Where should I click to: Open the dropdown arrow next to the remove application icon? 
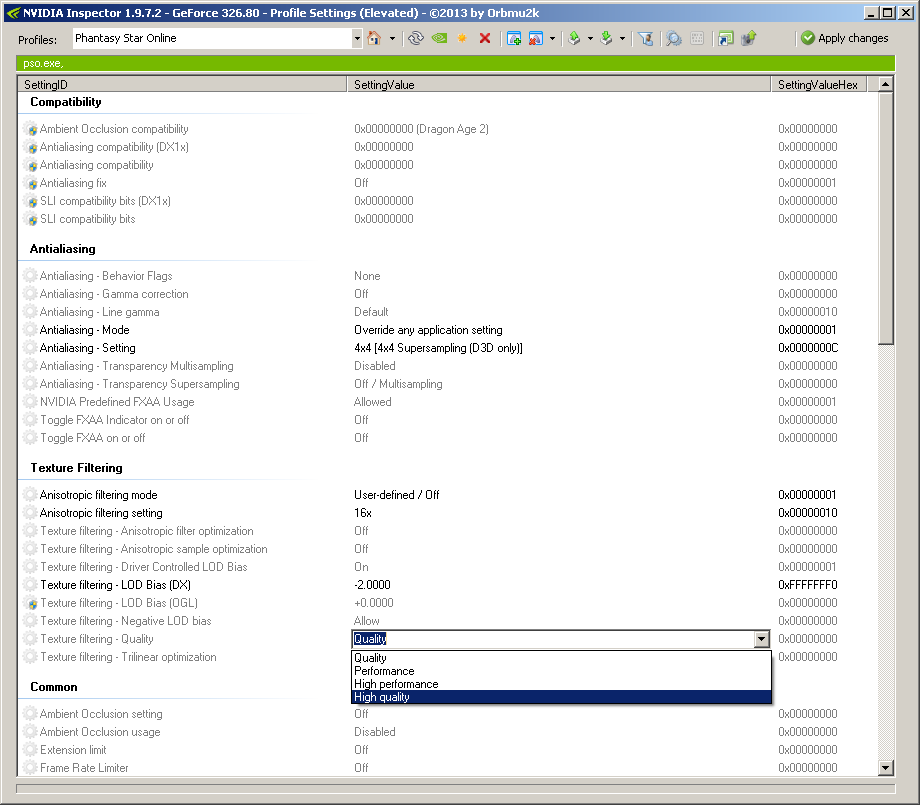point(552,39)
